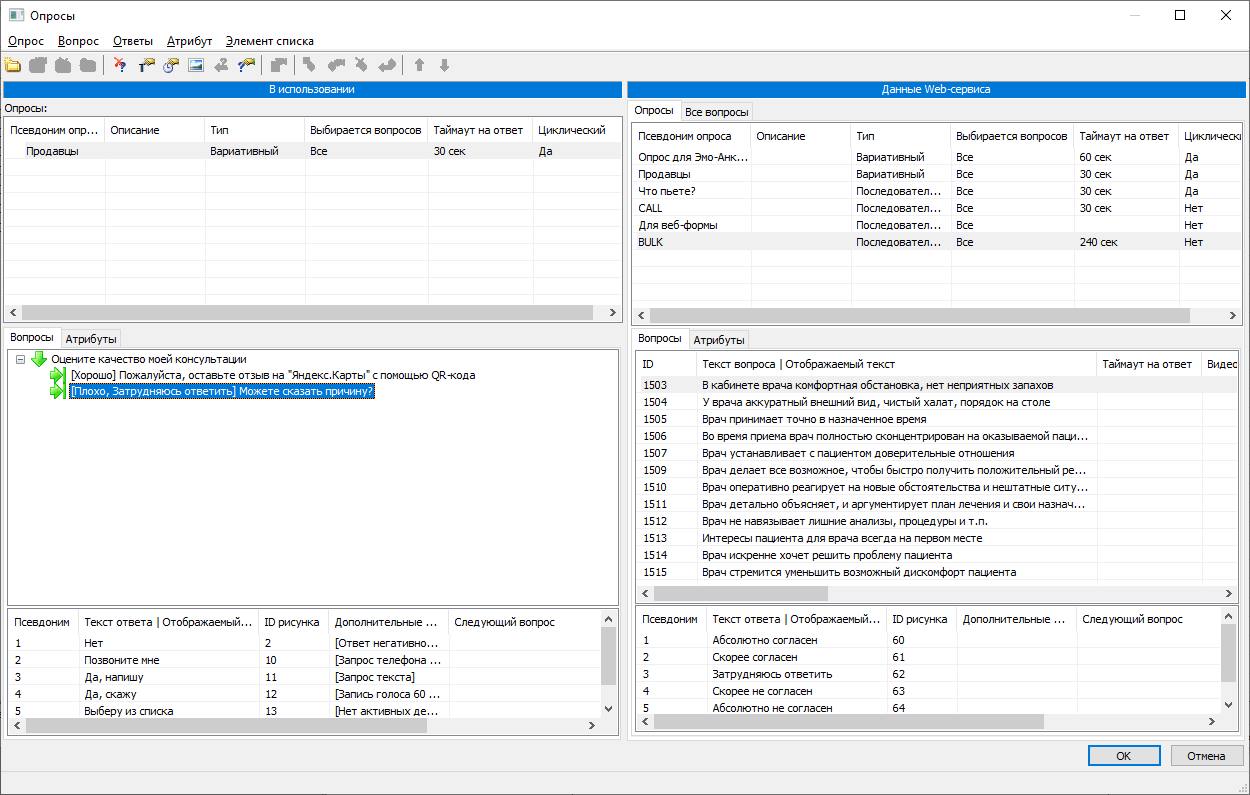Screen dimensions: 1250x795
Task: Click the yellow new survey folder icon
Action: pos(13,66)
